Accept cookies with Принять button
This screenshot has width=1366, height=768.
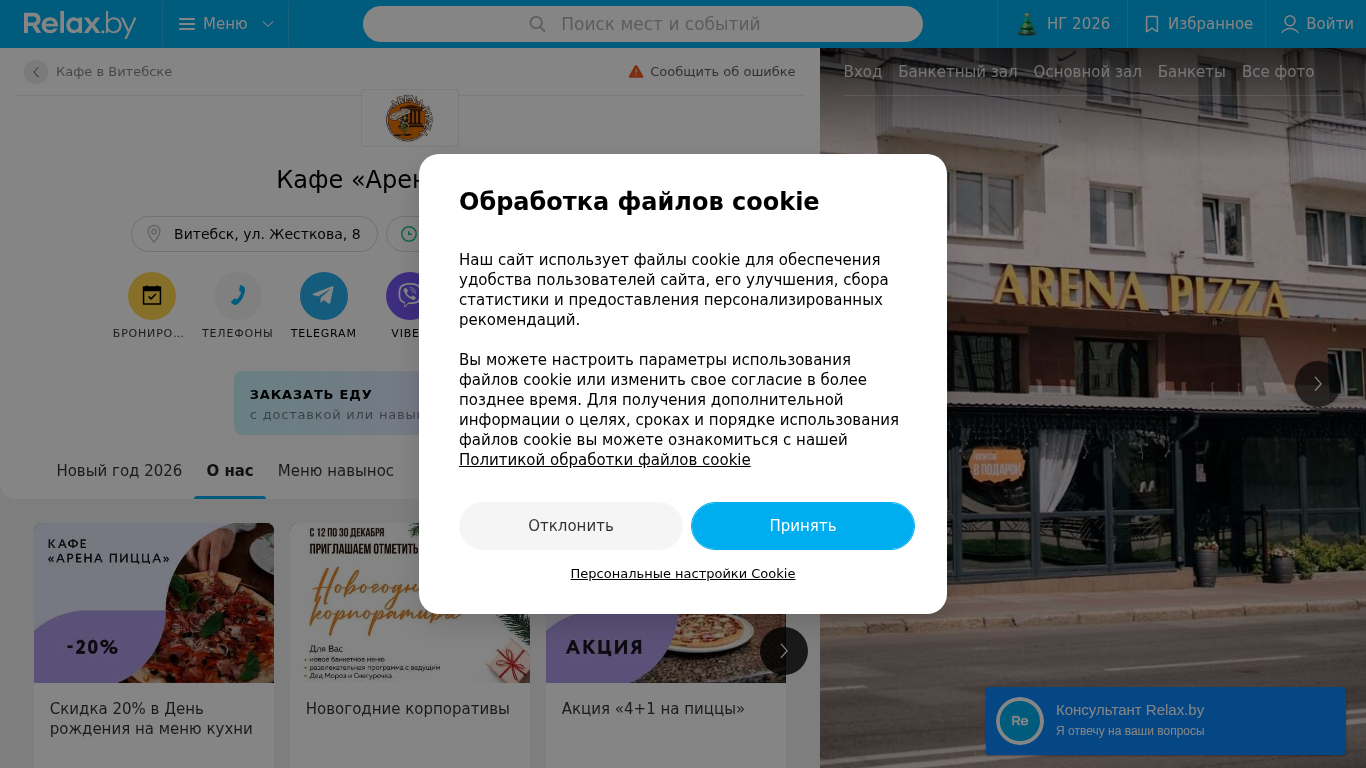point(803,526)
